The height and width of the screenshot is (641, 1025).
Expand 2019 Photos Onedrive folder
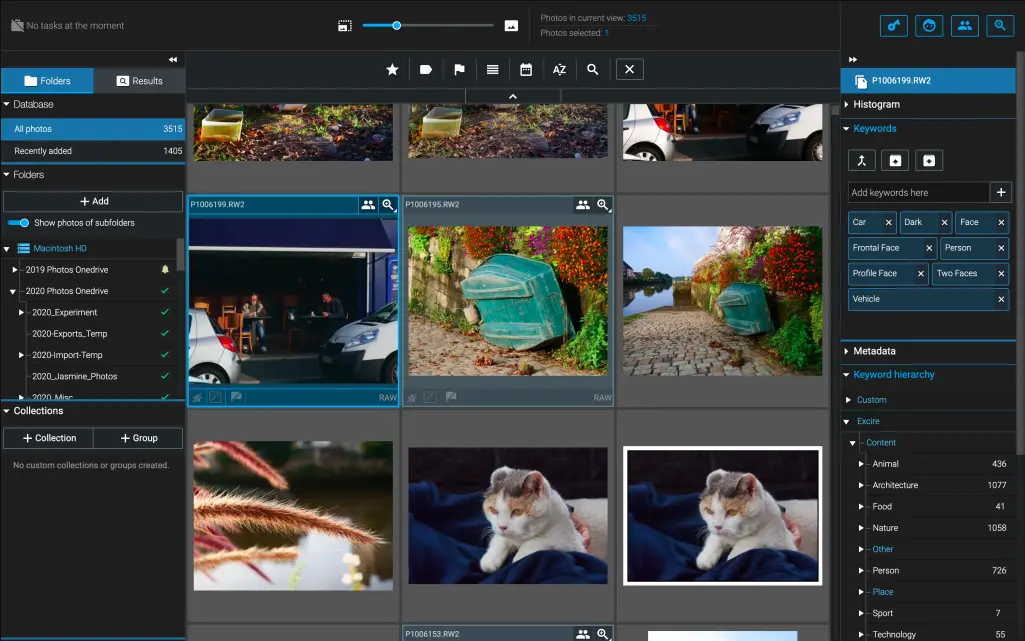click(x=14, y=269)
